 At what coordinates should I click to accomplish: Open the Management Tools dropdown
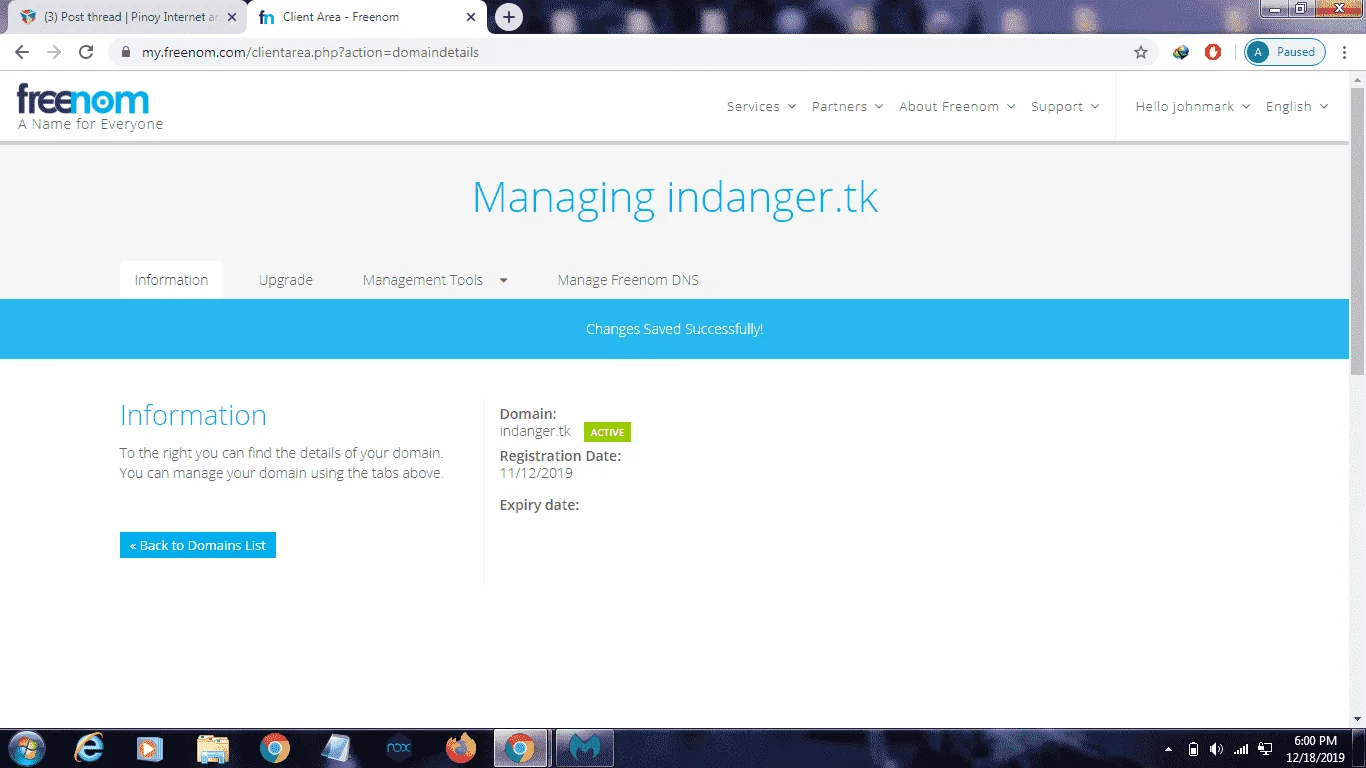[435, 280]
